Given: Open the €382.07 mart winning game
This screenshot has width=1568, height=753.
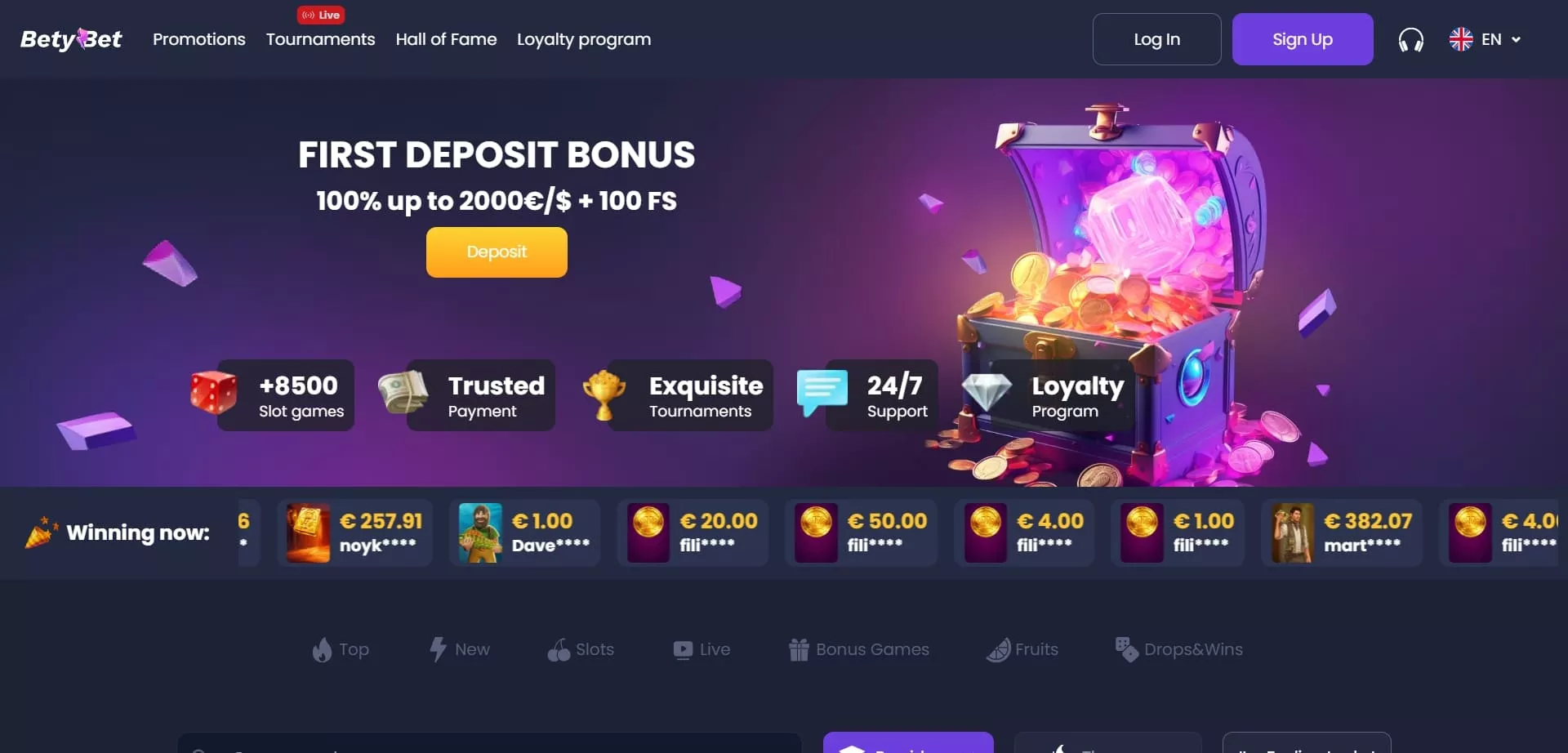Looking at the screenshot, I should click(x=1342, y=532).
